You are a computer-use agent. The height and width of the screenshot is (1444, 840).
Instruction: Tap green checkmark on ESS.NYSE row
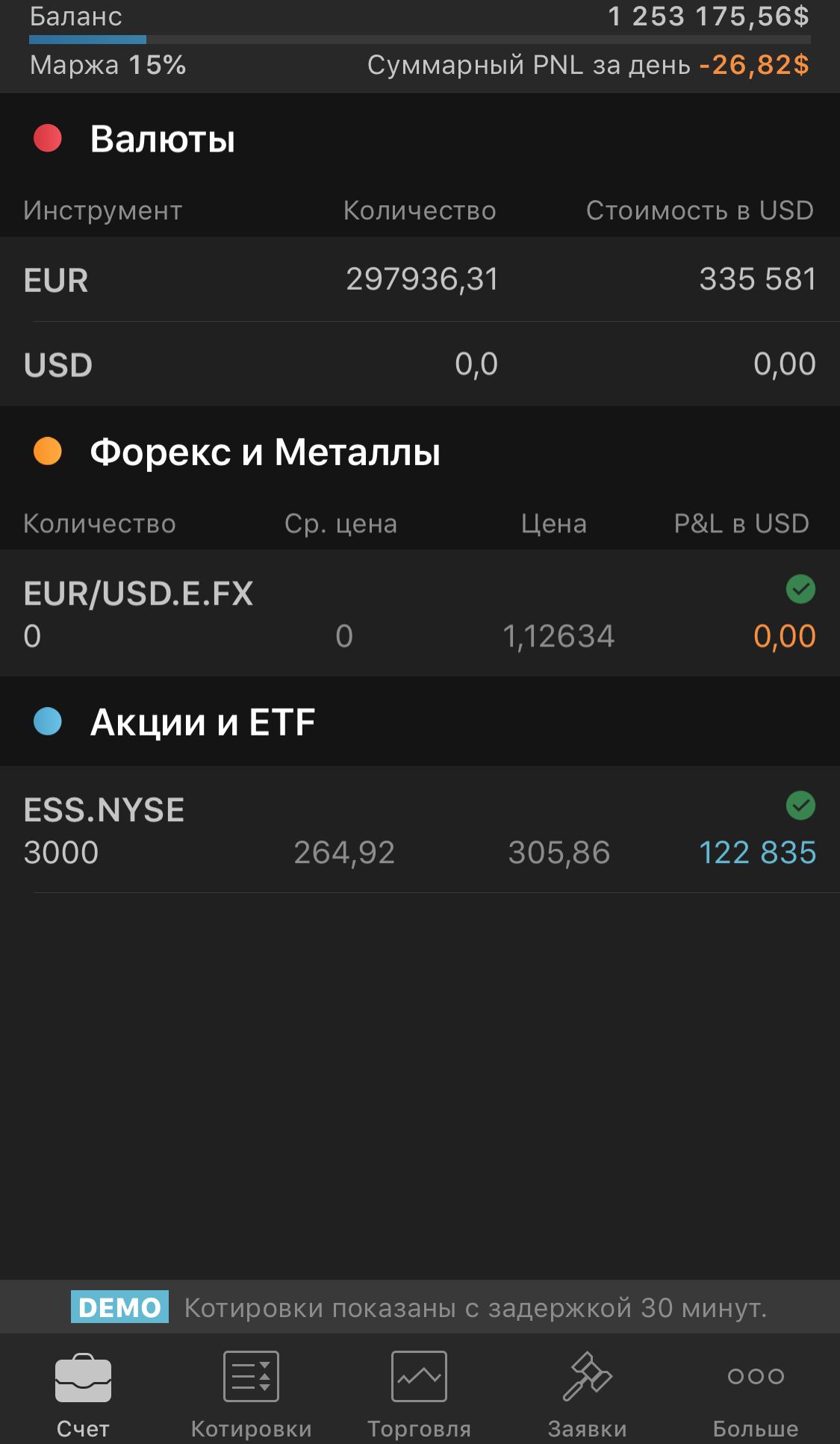point(800,806)
